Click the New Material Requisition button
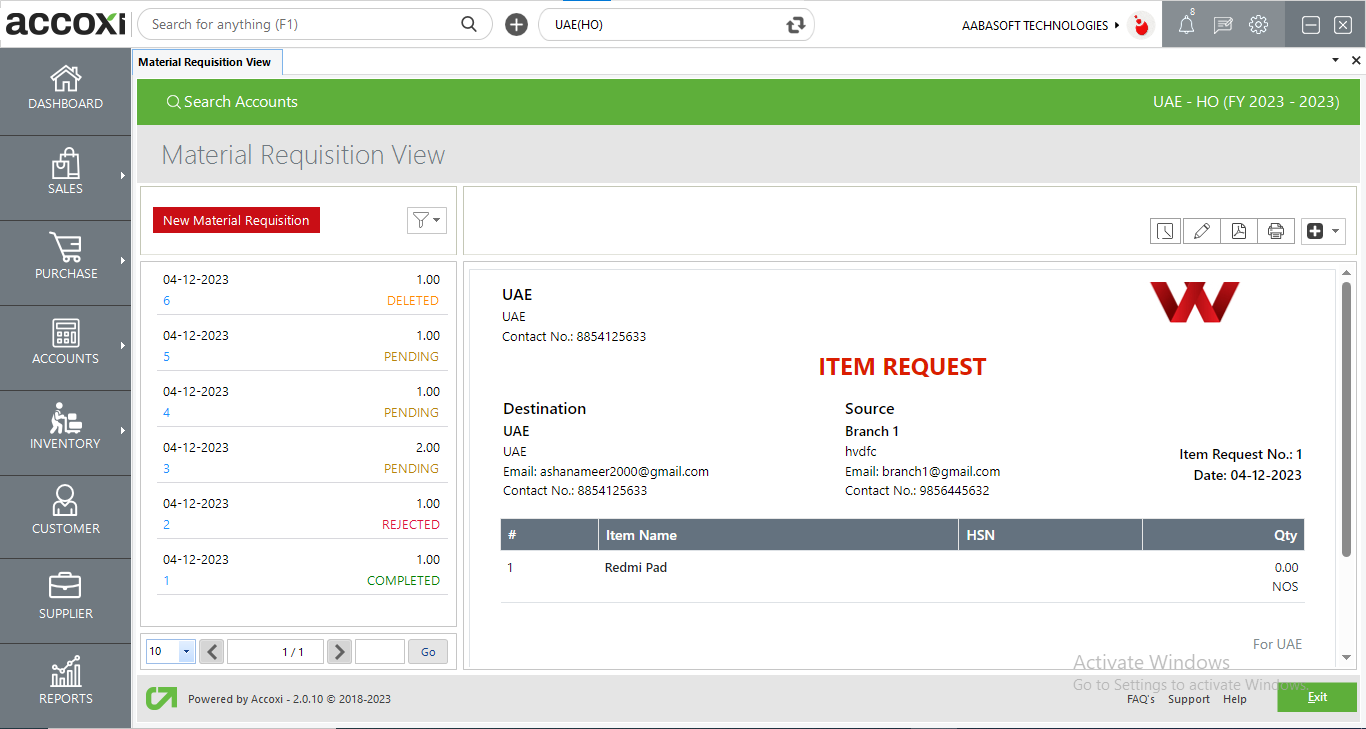The height and width of the screenshot is (729, 1366). coord(236,219)
